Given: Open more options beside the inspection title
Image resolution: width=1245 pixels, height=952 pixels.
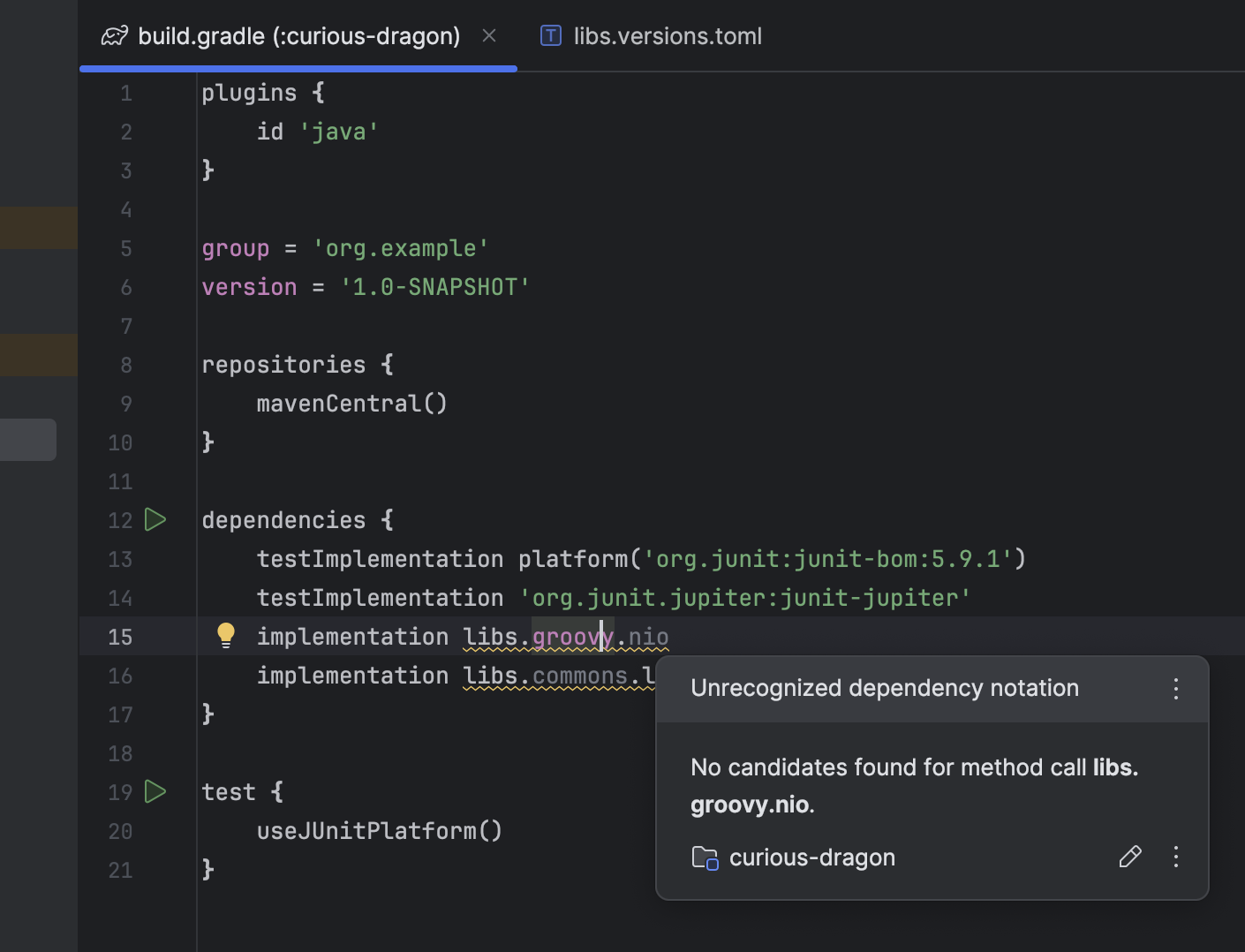Looking at the screenshot, I should [1175, 689].
